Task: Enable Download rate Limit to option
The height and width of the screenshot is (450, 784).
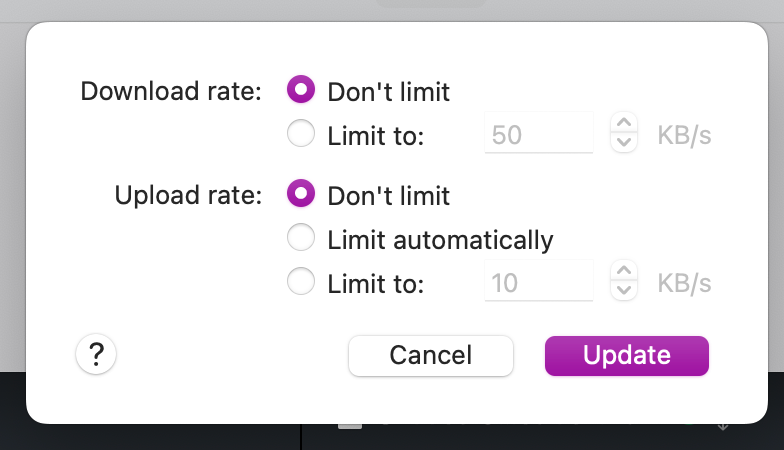Action: click(301, 134)
